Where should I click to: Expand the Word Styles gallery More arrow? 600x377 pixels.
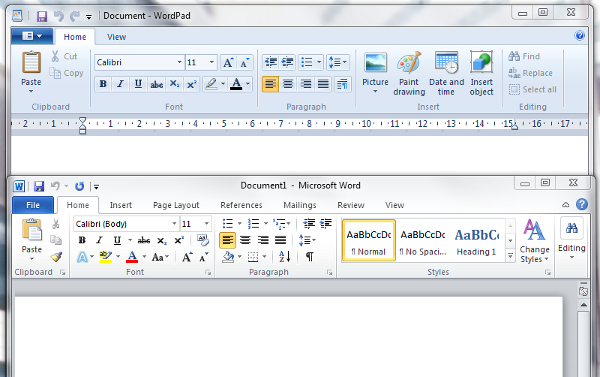[x=510, y=256]
